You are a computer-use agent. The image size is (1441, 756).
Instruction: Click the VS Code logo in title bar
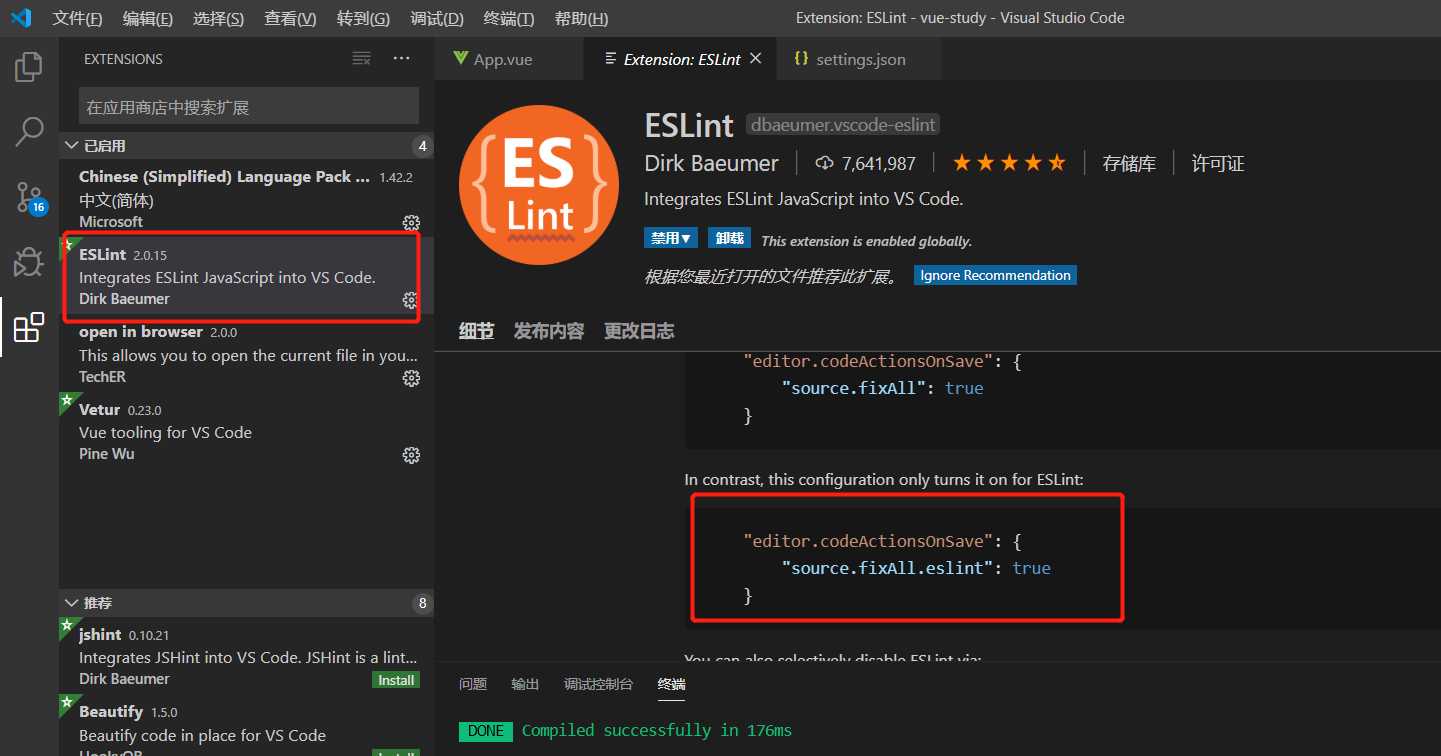click(21, 18)
